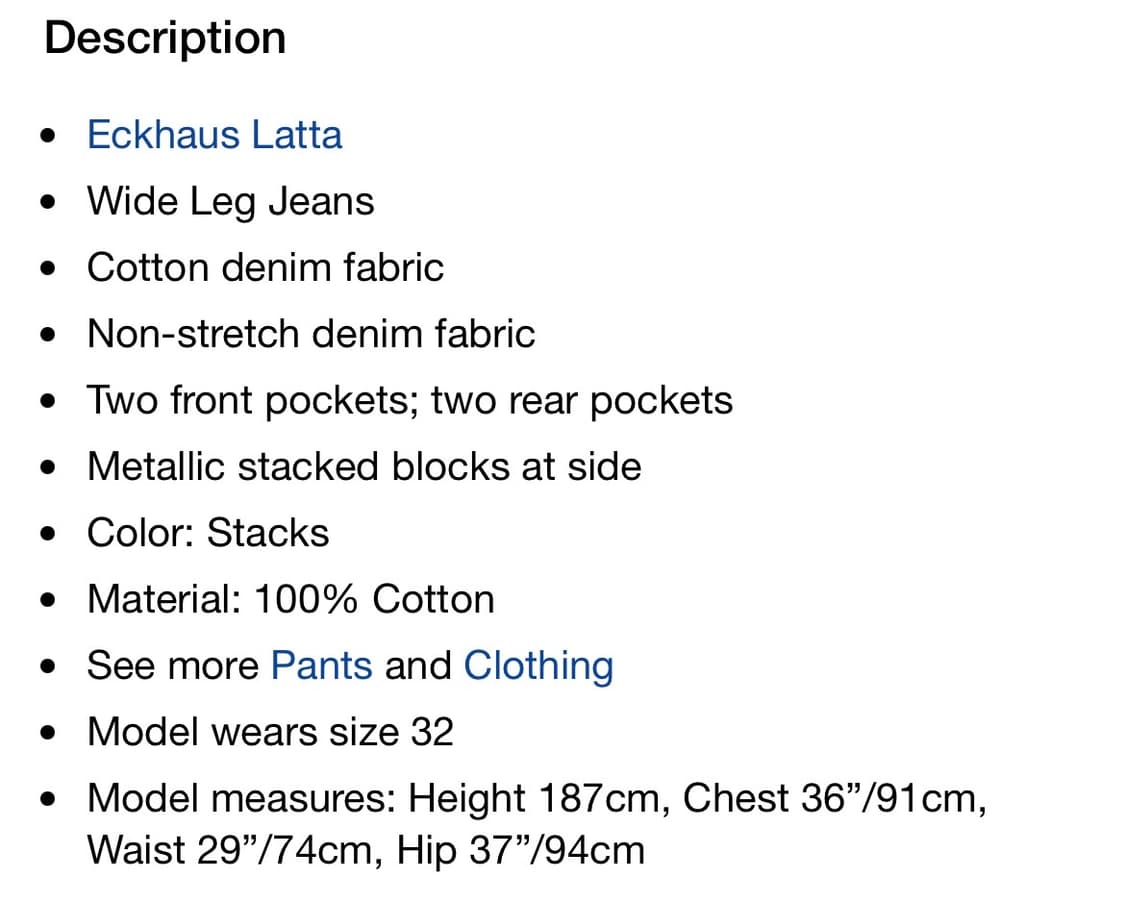Image resolution: width=1125 pixels, height=905 pixels.
Task: Open the Clothing category link
Action: (538, 666)
